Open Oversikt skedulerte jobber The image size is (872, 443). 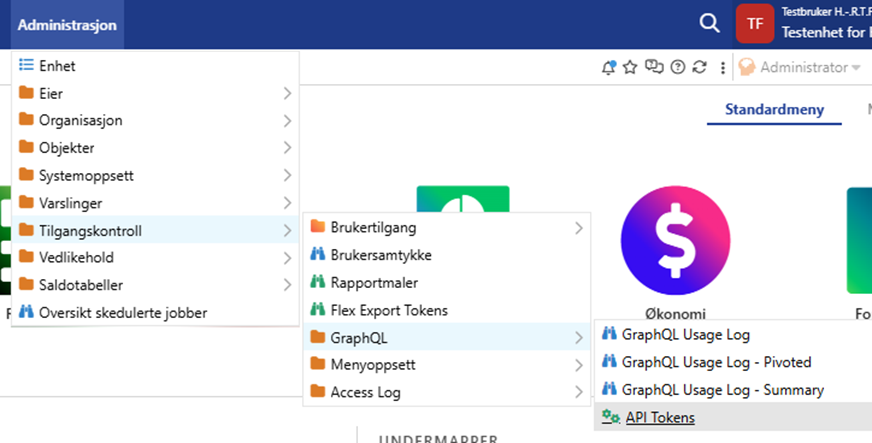point(122,313)
